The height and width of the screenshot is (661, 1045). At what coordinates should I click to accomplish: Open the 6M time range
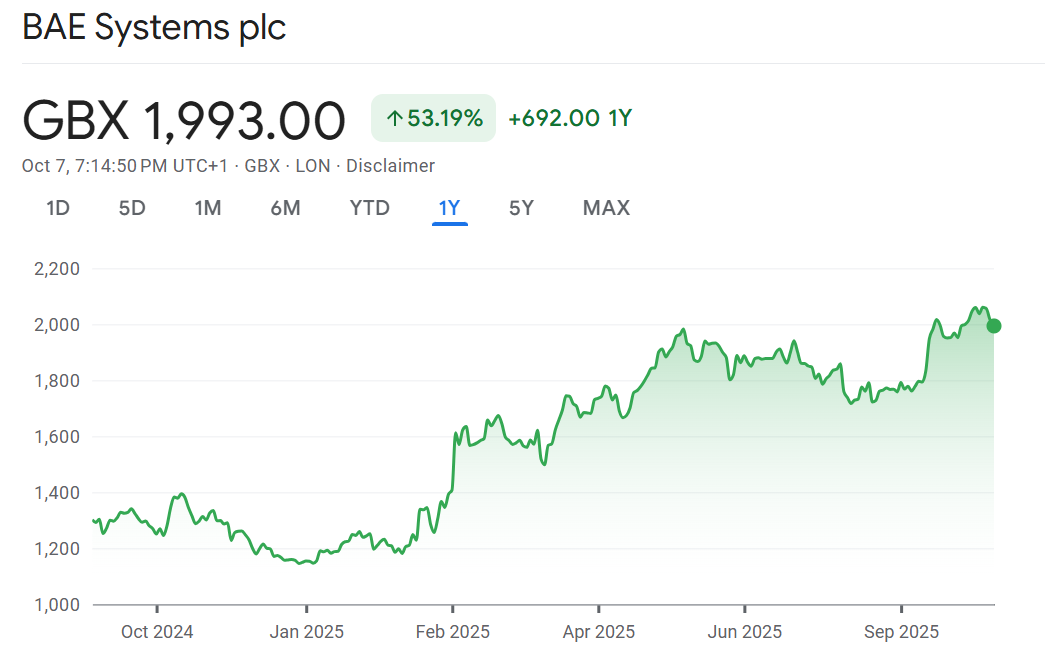tap(285, 208)
